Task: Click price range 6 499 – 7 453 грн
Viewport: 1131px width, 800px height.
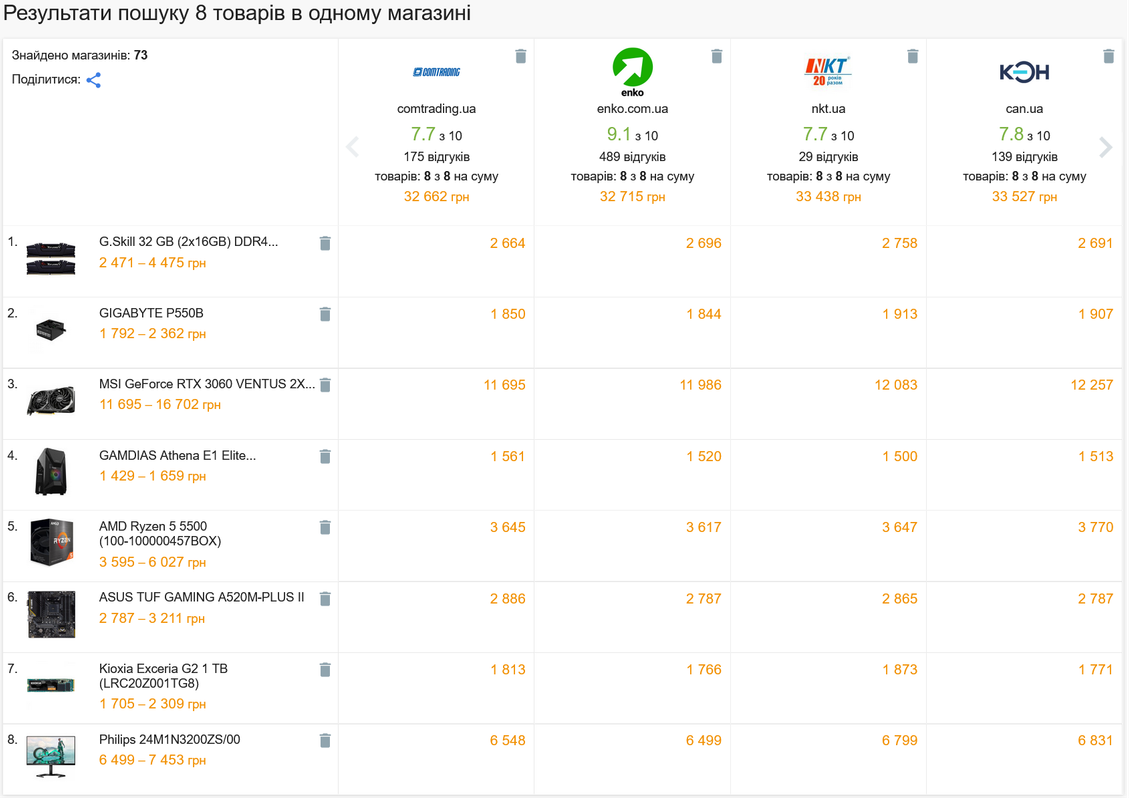Action: point(153,760)
